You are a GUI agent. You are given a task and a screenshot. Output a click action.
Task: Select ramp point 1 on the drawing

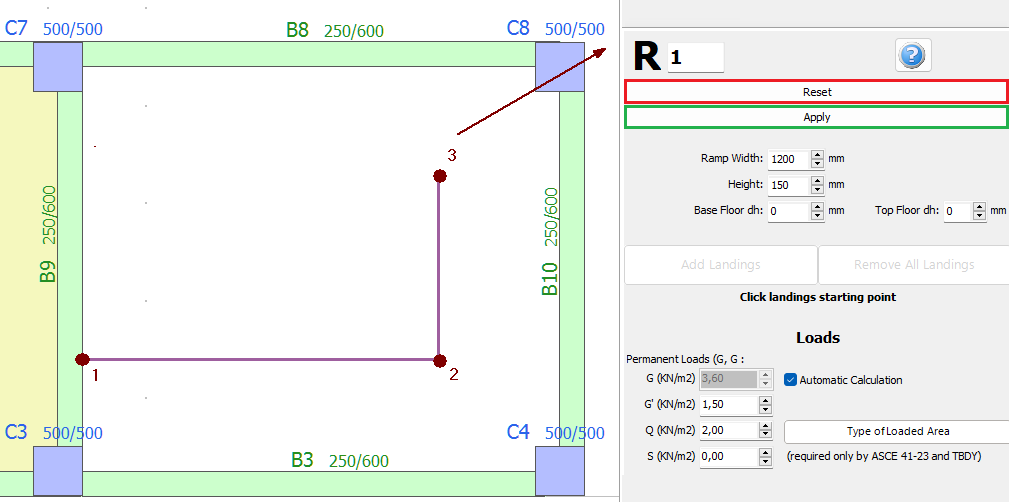[x=82, y=359]
